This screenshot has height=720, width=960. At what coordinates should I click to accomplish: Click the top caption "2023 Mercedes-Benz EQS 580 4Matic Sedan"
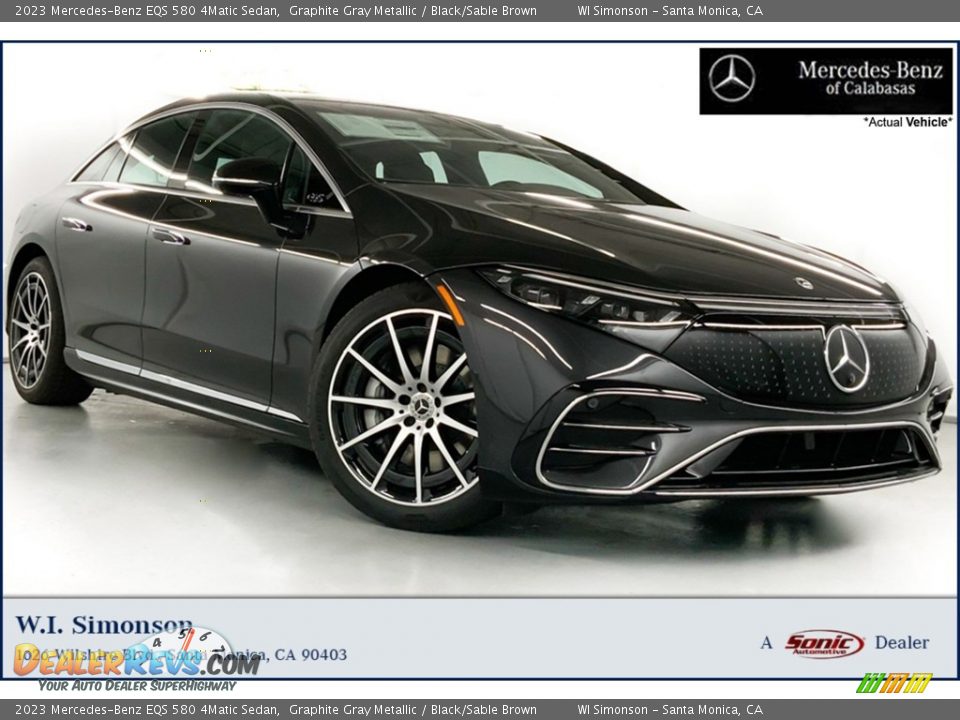[x=147, y=10]
